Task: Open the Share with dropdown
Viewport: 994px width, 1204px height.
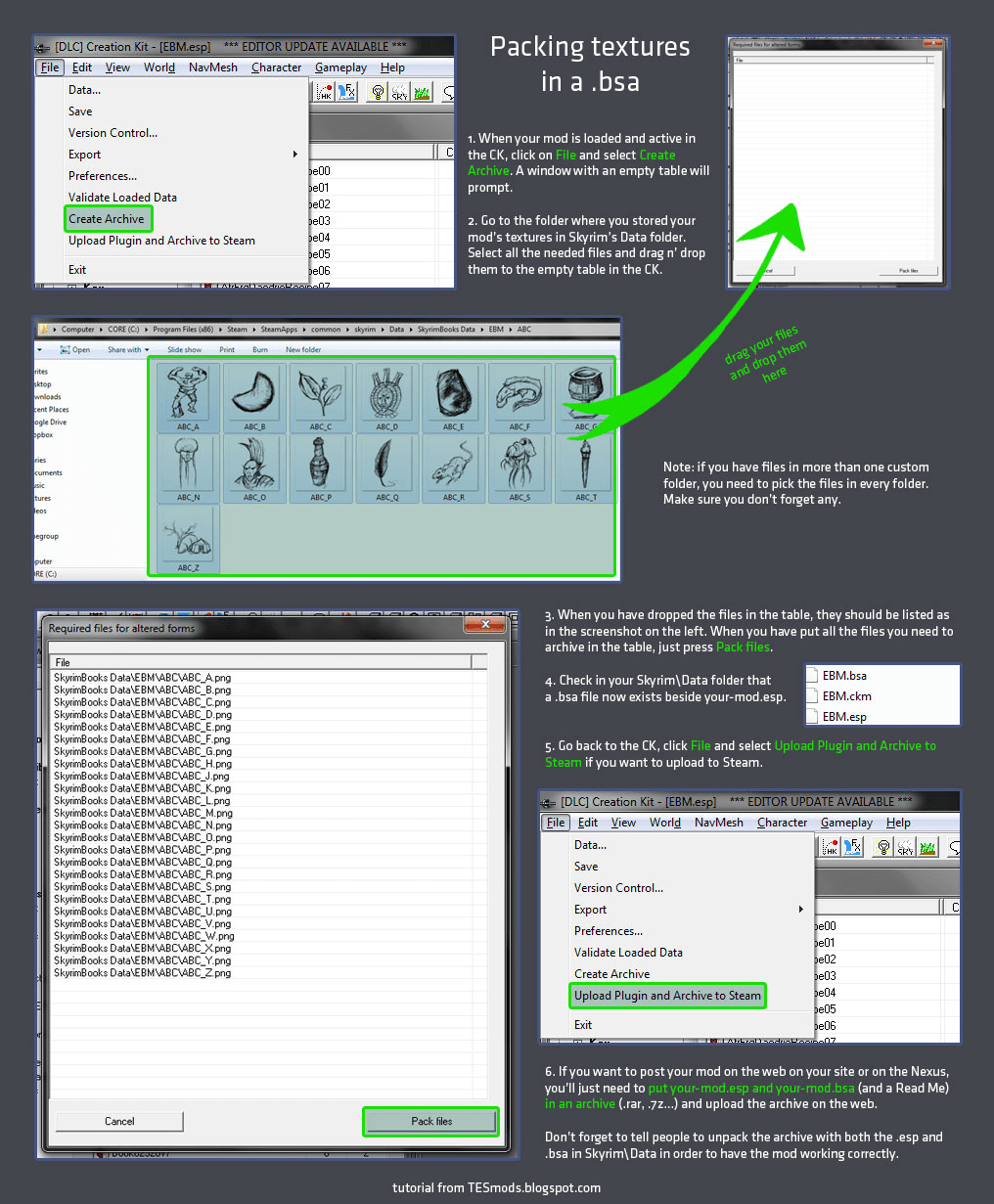Action: tap(125, 349)
